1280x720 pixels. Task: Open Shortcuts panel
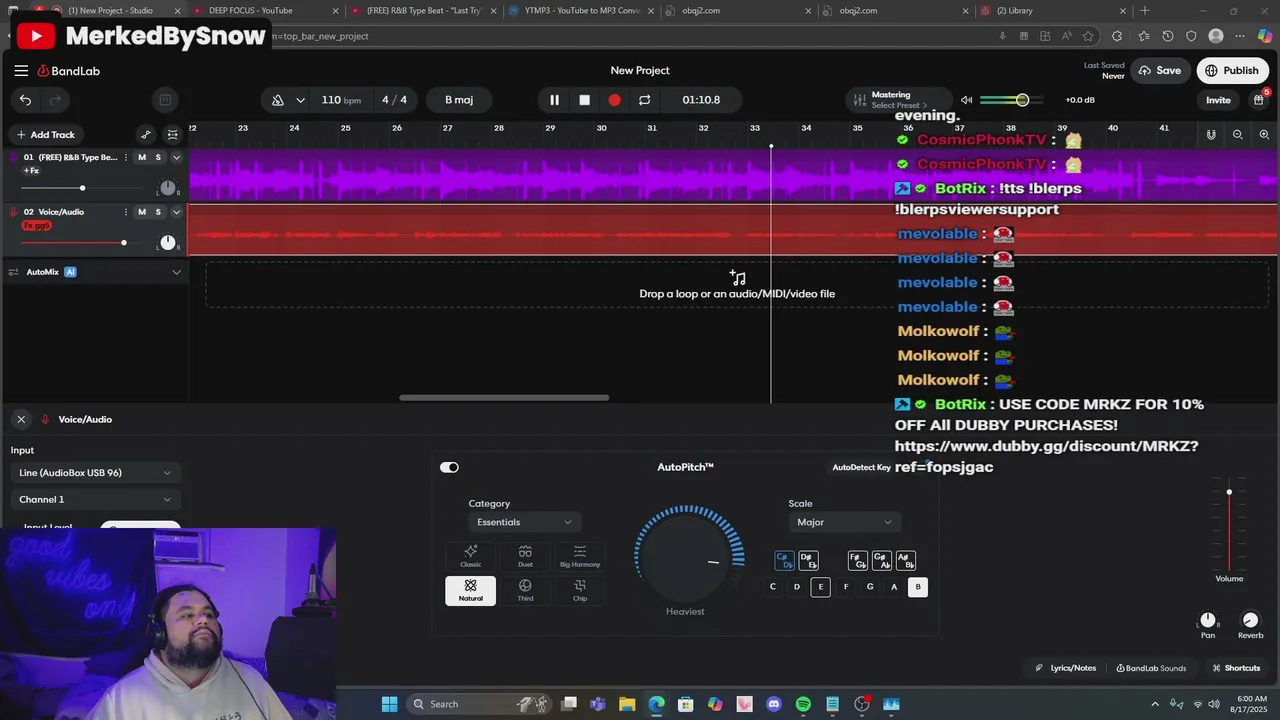[x=1236, y=668]
